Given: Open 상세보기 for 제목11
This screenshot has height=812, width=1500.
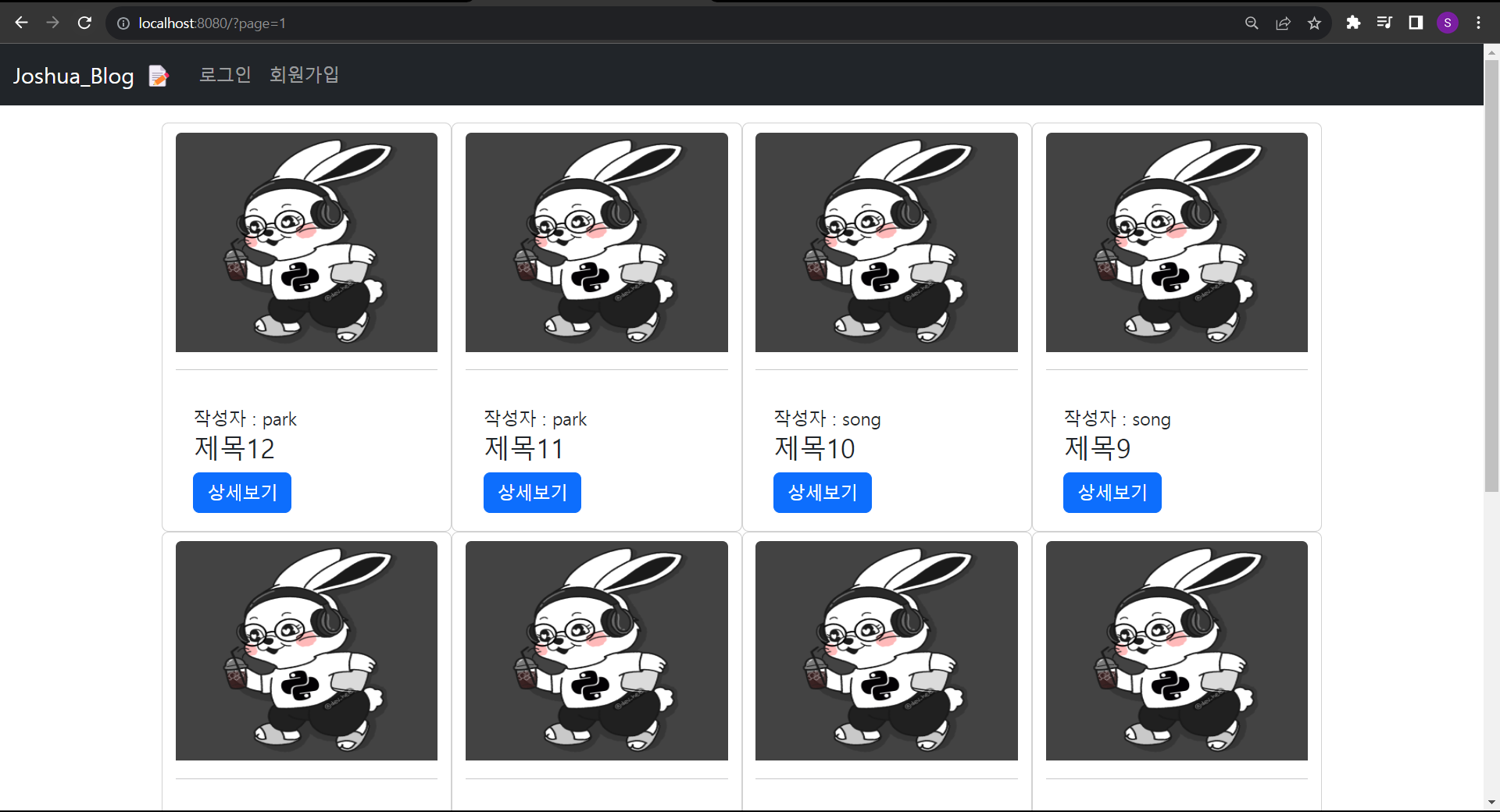Looking at the screenshot, I should click(532, 493).
